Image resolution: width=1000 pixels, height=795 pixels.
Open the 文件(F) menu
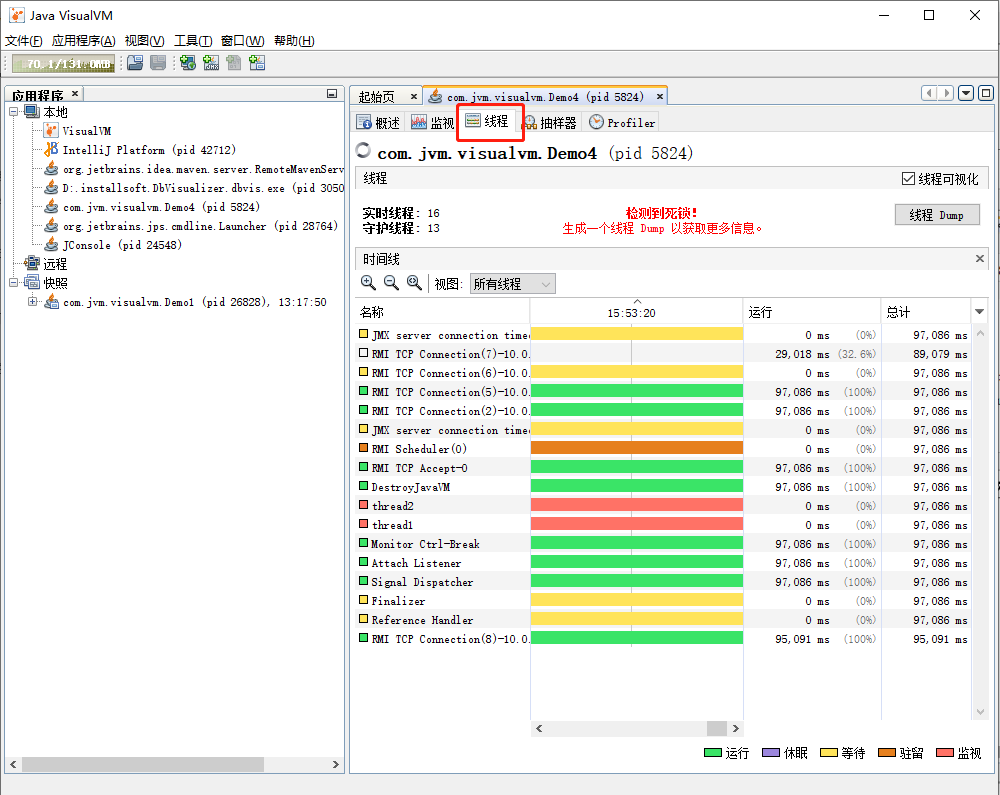(24, 41)
